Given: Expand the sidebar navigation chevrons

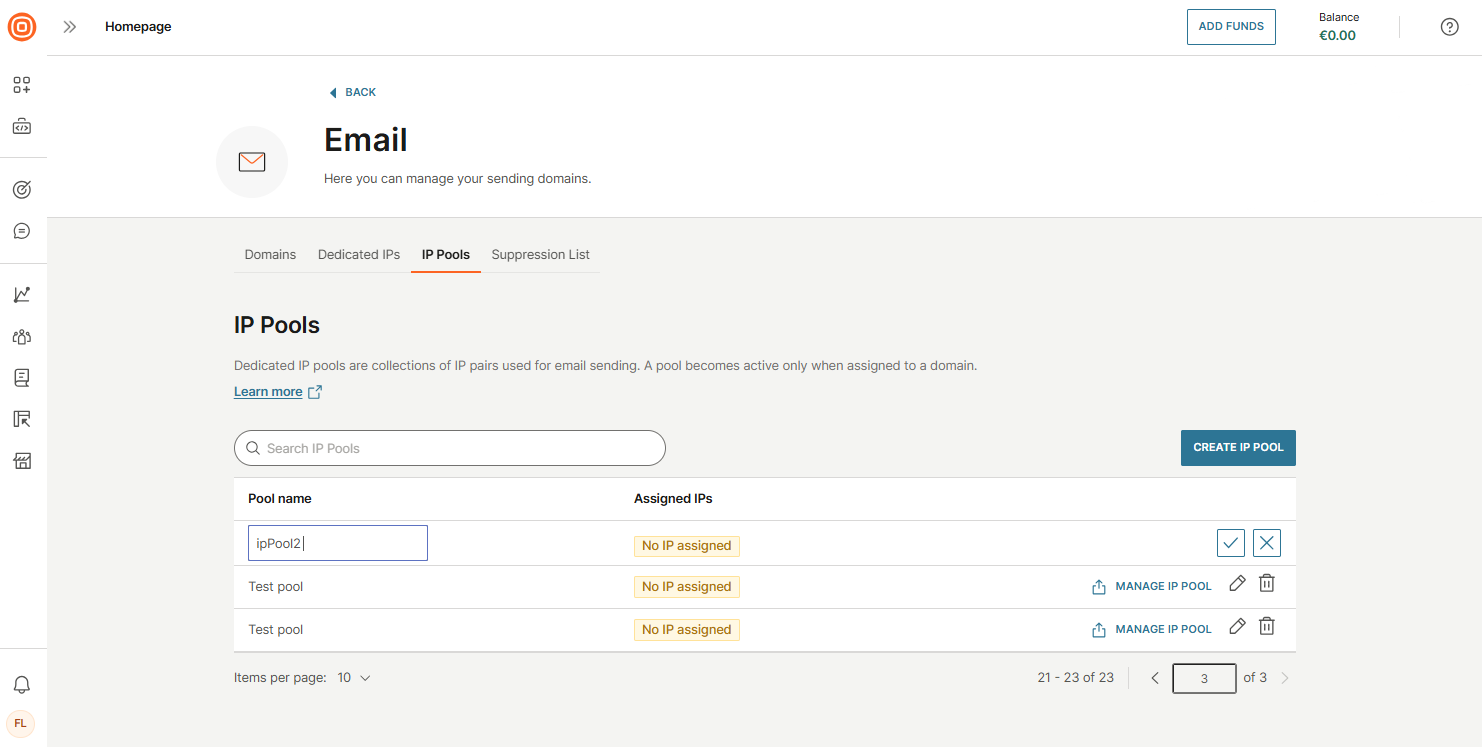Looking at the screenshot, I should (69, 27).
